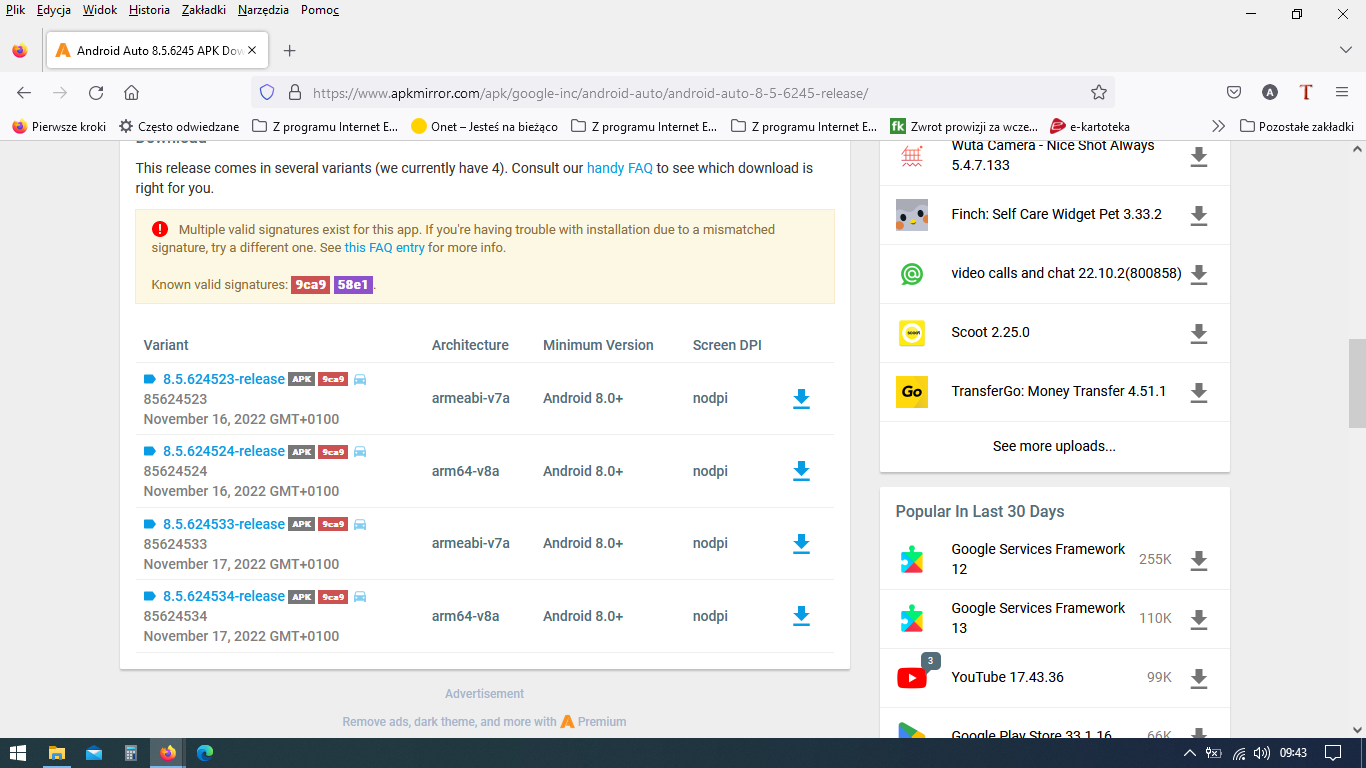This screenshot has height=768, width=1366.
Task: Reload the page using the refresh button
Action: pyautogui.click(x=96, y=93)
